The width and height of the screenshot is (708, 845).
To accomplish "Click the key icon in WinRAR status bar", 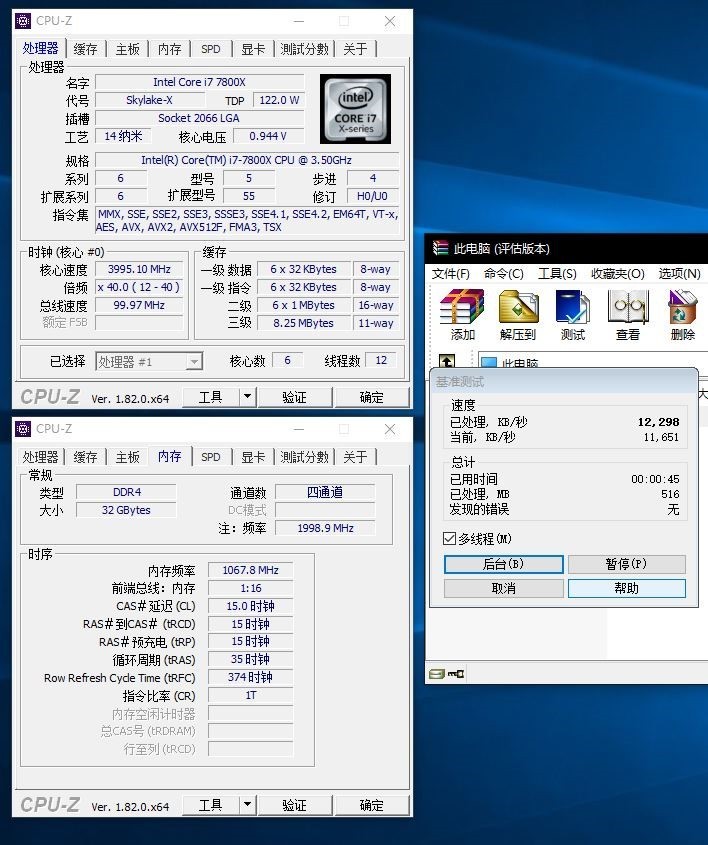I will point(456,674).
